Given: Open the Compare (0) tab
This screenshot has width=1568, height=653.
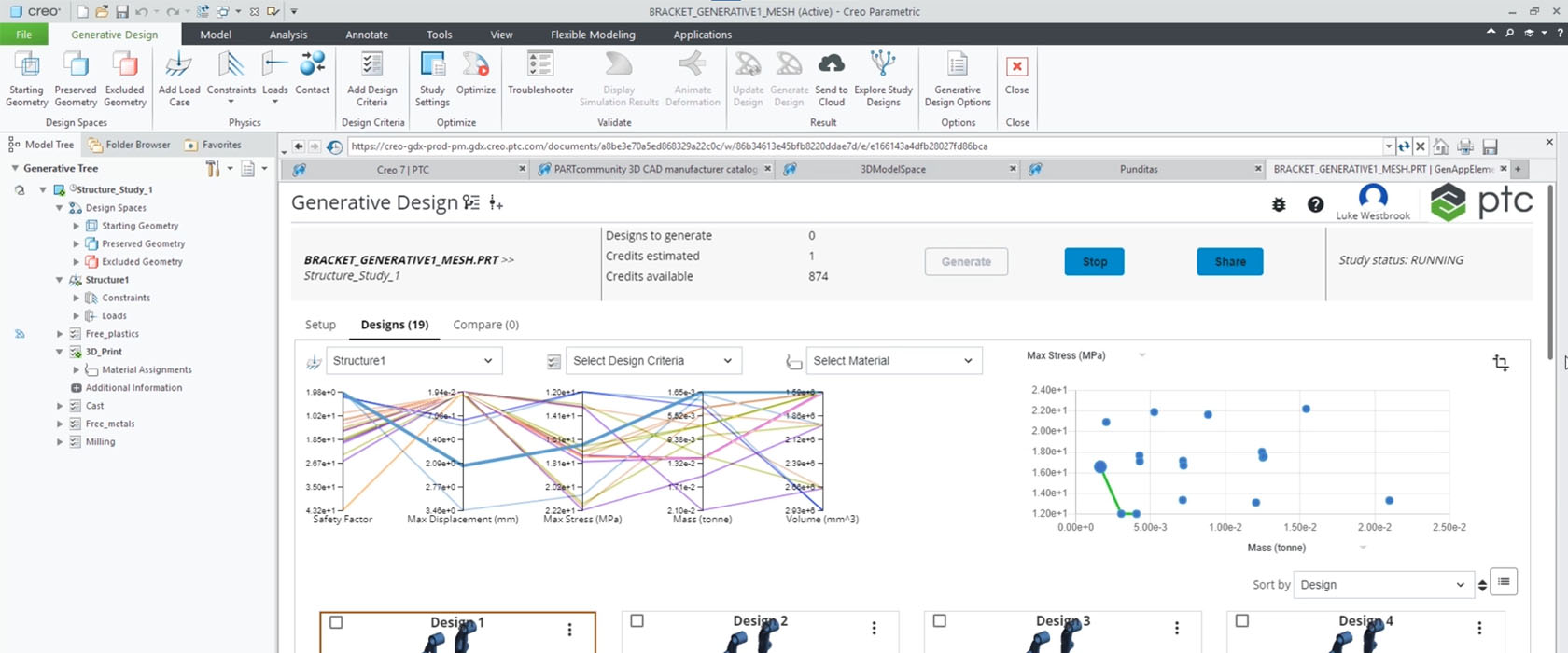Looking at the screenshot, I should [485, 325].
